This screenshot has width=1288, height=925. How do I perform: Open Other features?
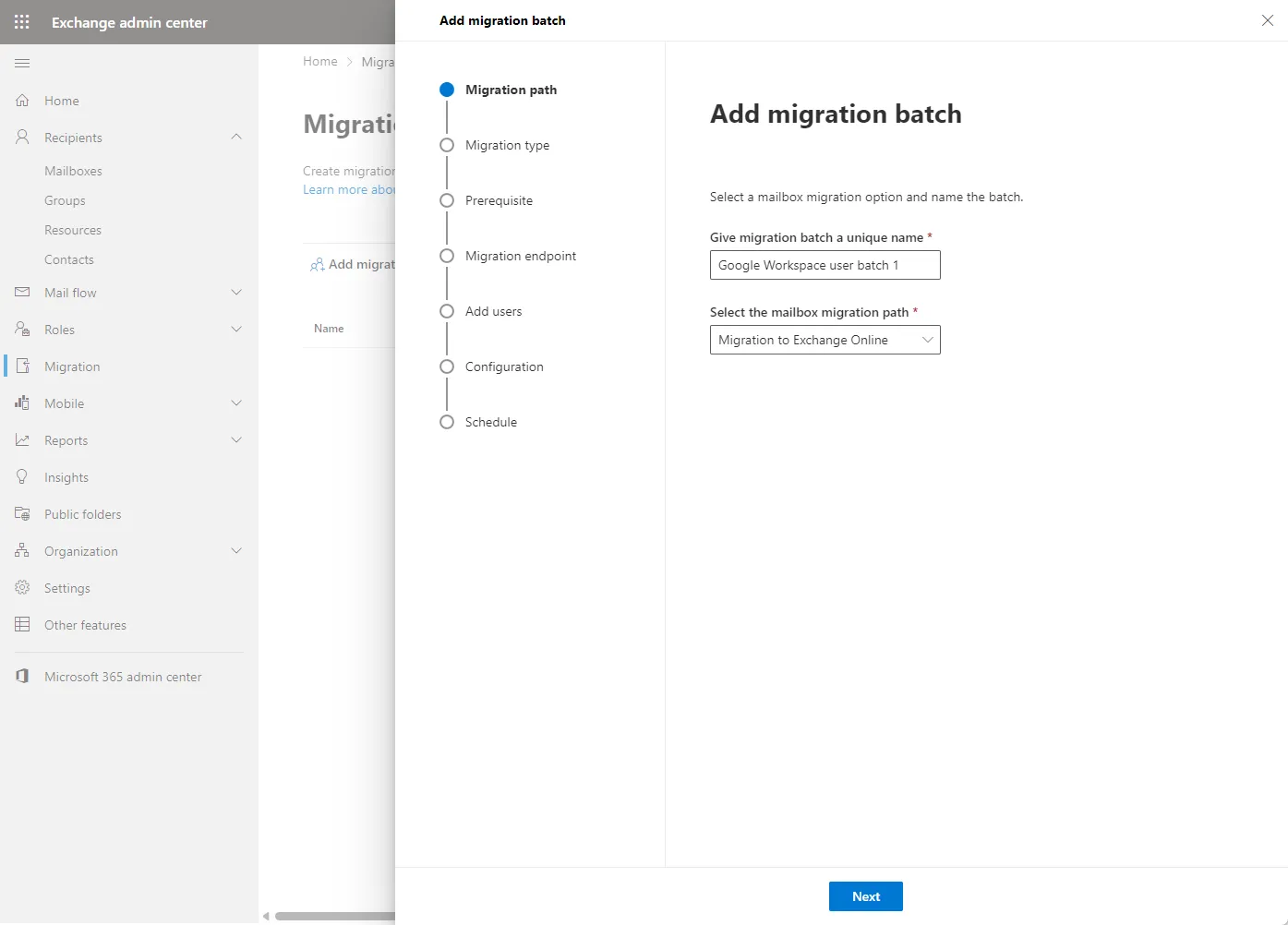tap(85, 624)
